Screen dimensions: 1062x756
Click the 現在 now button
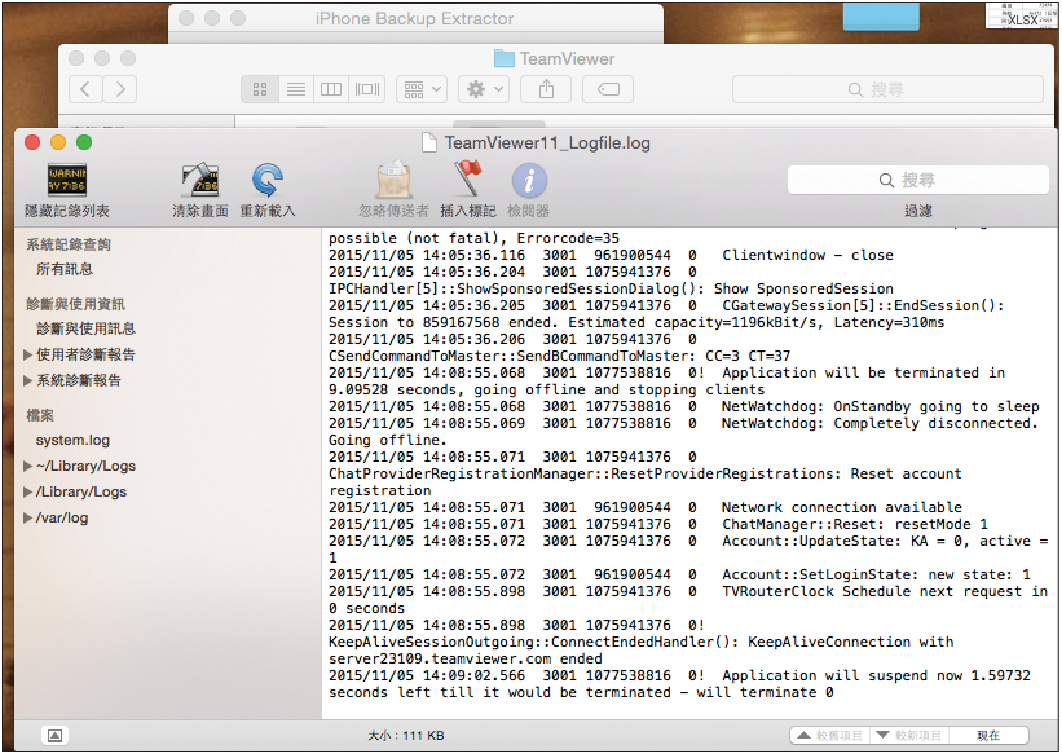[989, 736]
